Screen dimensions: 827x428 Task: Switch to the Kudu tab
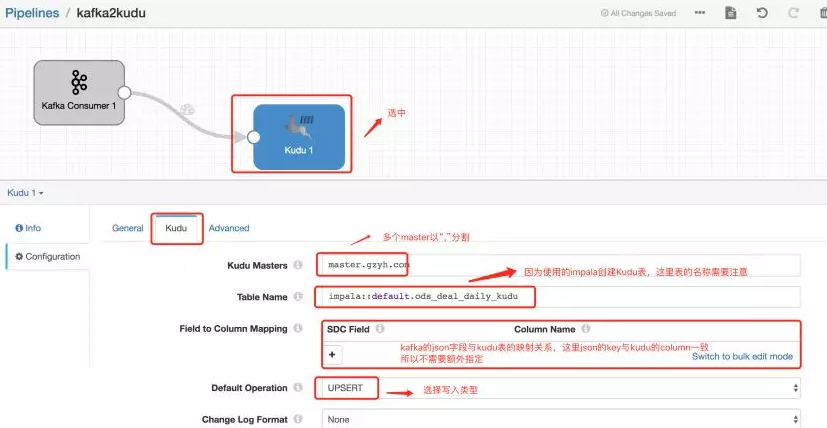pyautogui.click(x=176, y=228)
